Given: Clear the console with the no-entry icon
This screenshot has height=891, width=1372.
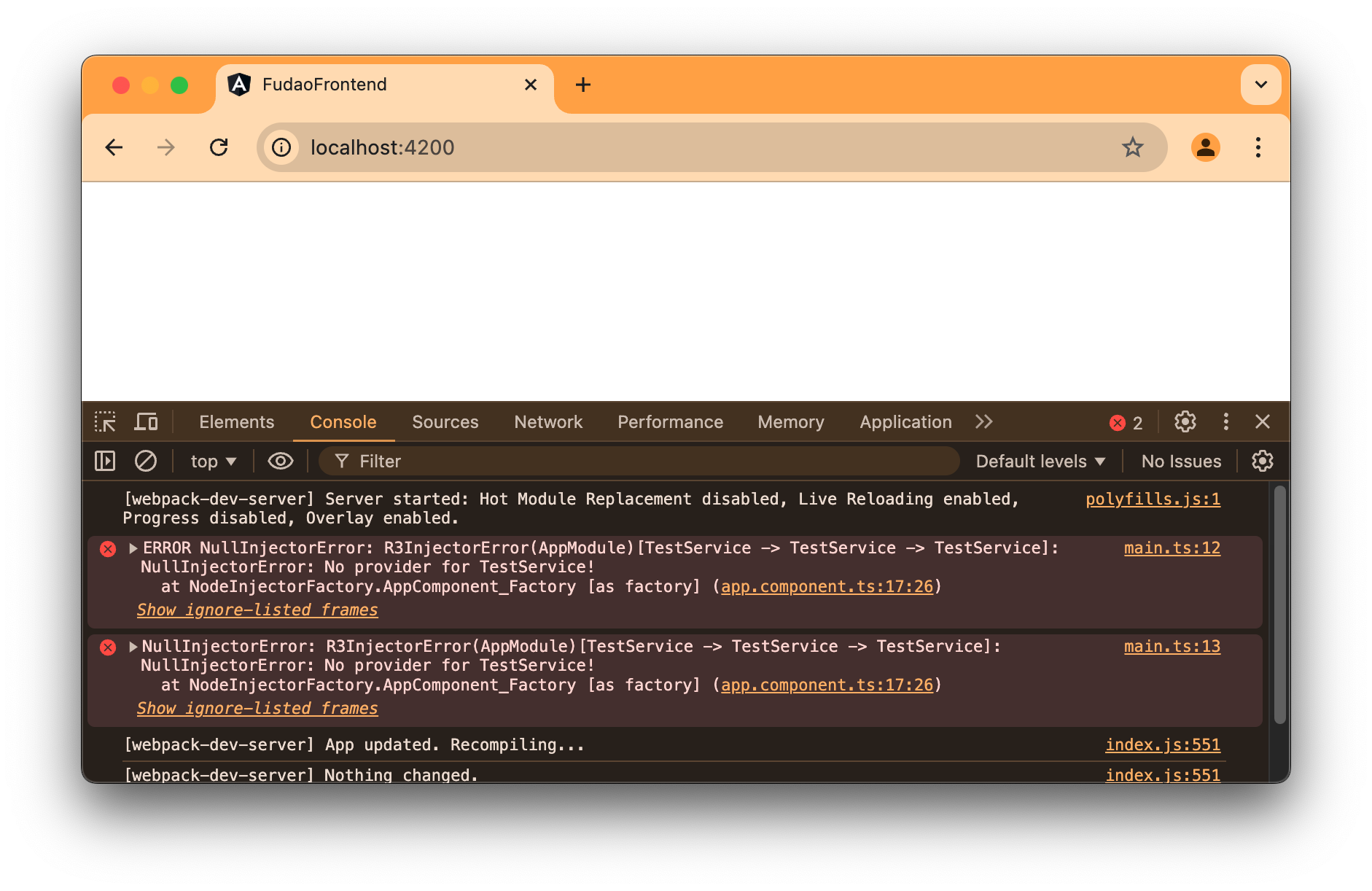Looking at the screenshot, I should click(x=146, y=461).
